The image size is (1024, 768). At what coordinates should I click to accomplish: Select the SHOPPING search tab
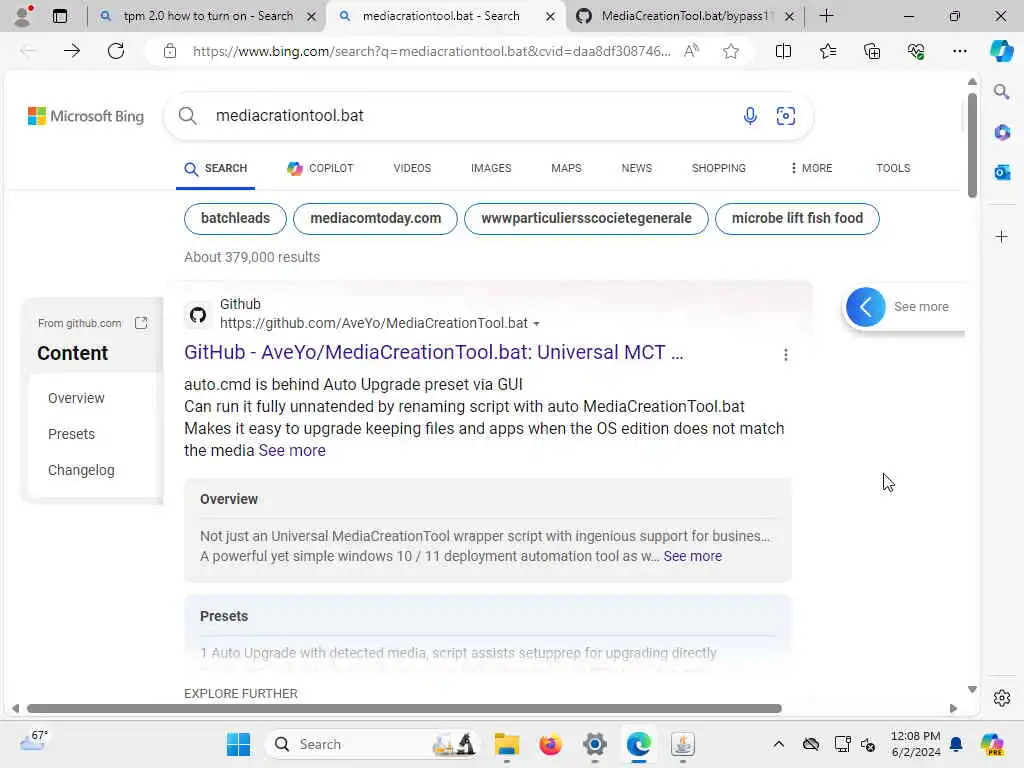[718, 168]
